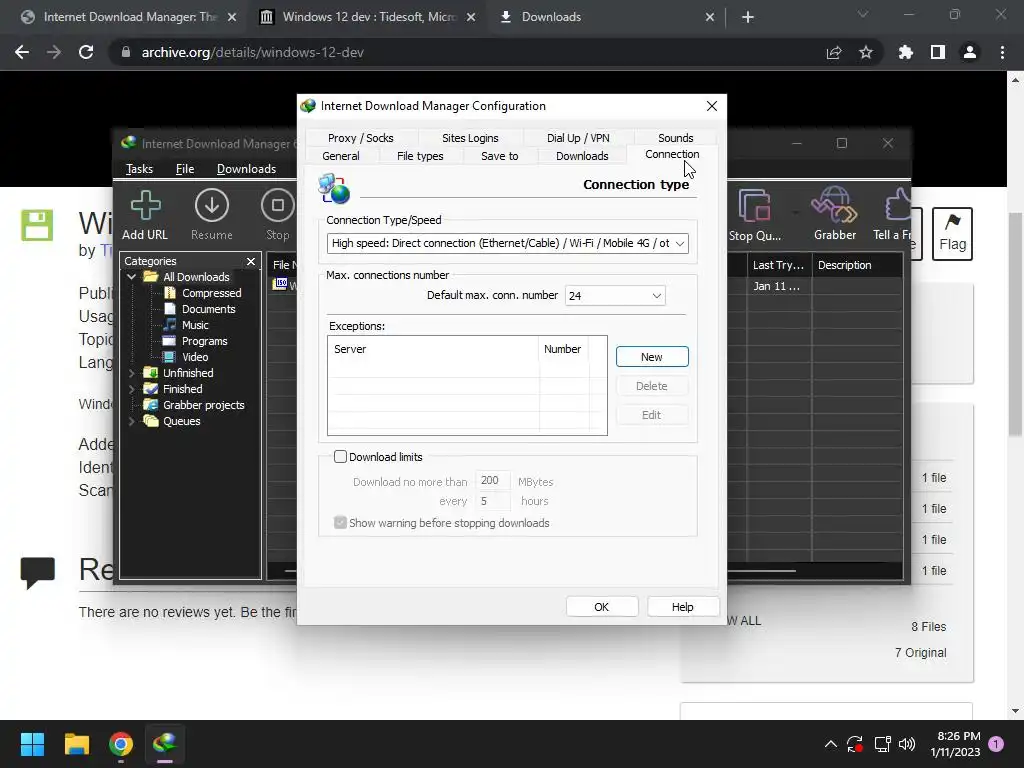Switch to General tab
The height and width of the screenshot is (768, 1024).
(x=341, y=156)
